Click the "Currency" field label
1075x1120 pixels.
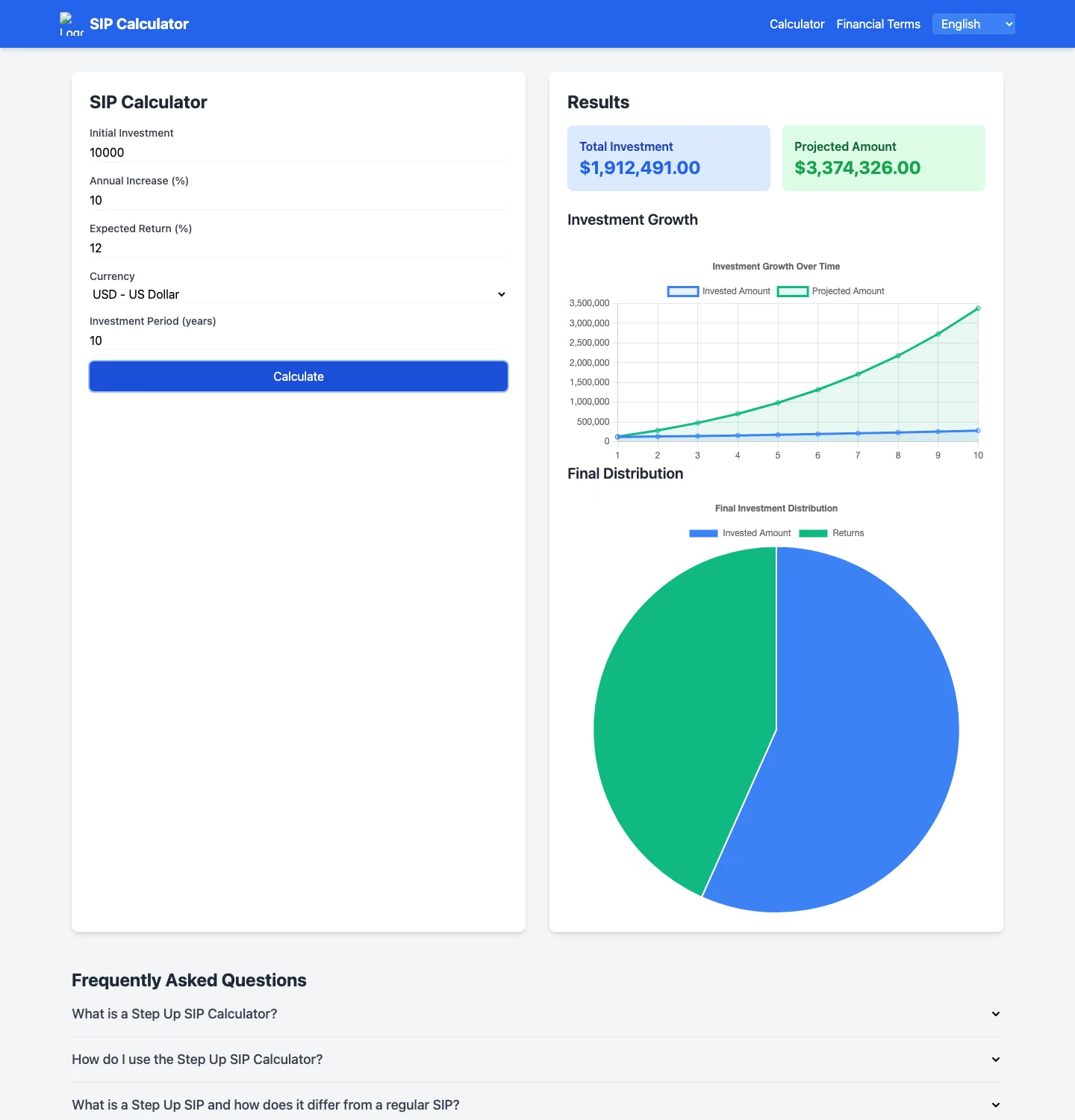(112, 276)
